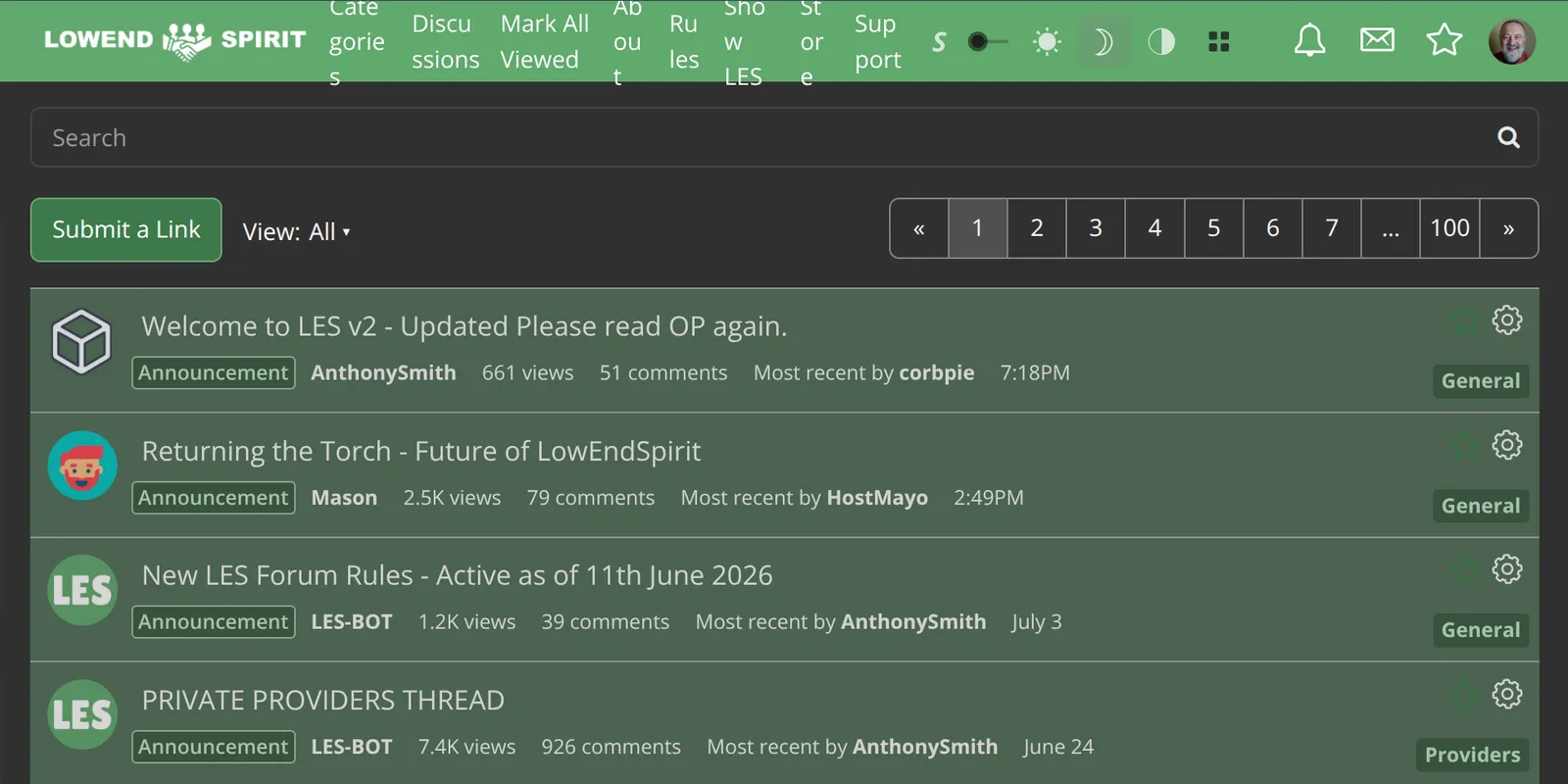Open AnthonySmith author link in first thread
The image size is (1568, 784).
tap(383, 373)
